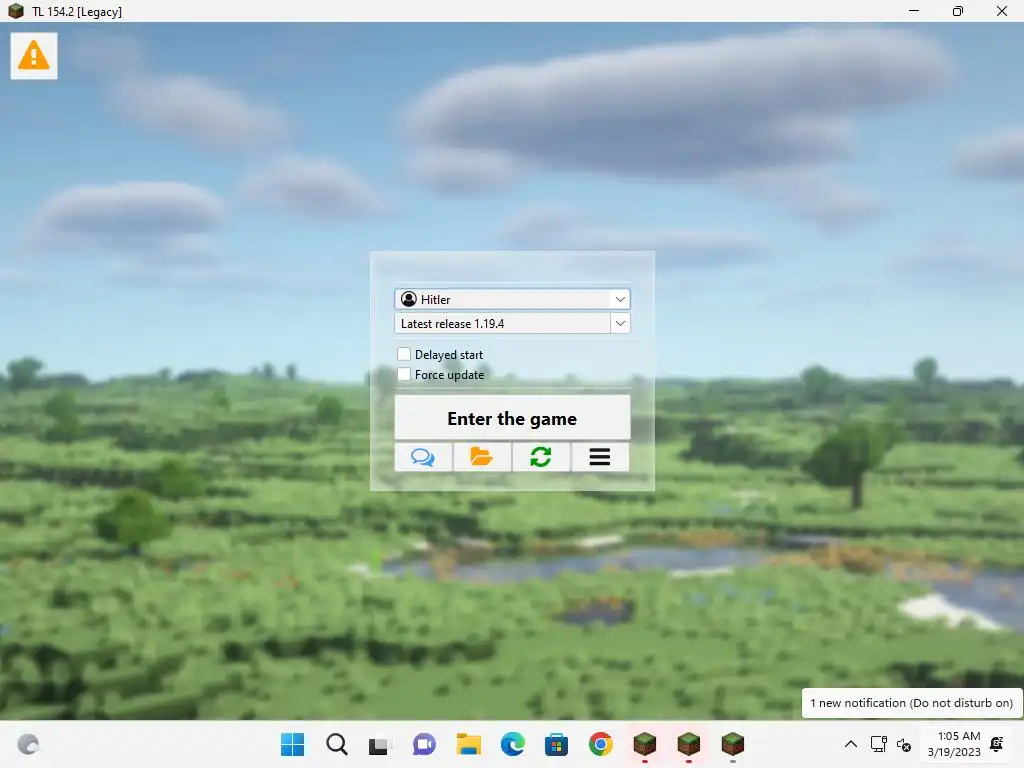The width and height of the screenshot is (1024, 768).
Task: Show hidden tray icons chevron
Action: pos(850,744)
